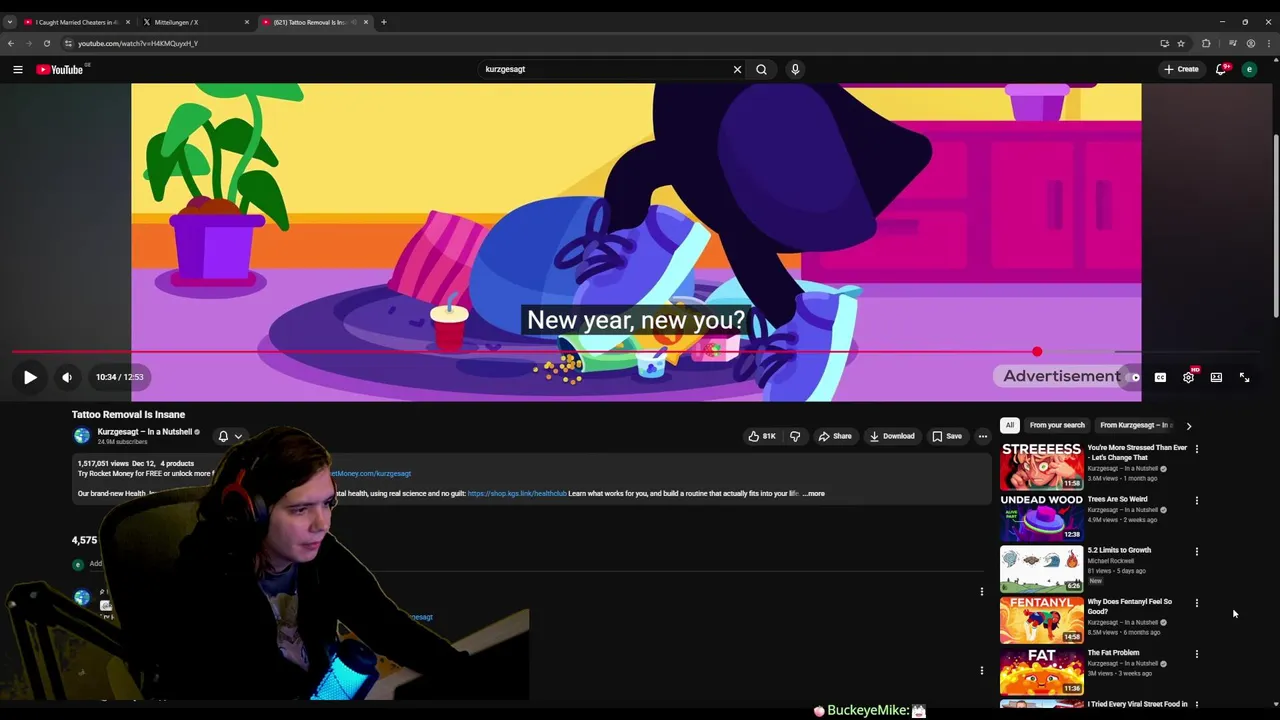The image size is (1280, 720).
Task: Open the You're More Stressed Than Ever thumbnail
Action: pyautogui.click(x=1041, y=465)
